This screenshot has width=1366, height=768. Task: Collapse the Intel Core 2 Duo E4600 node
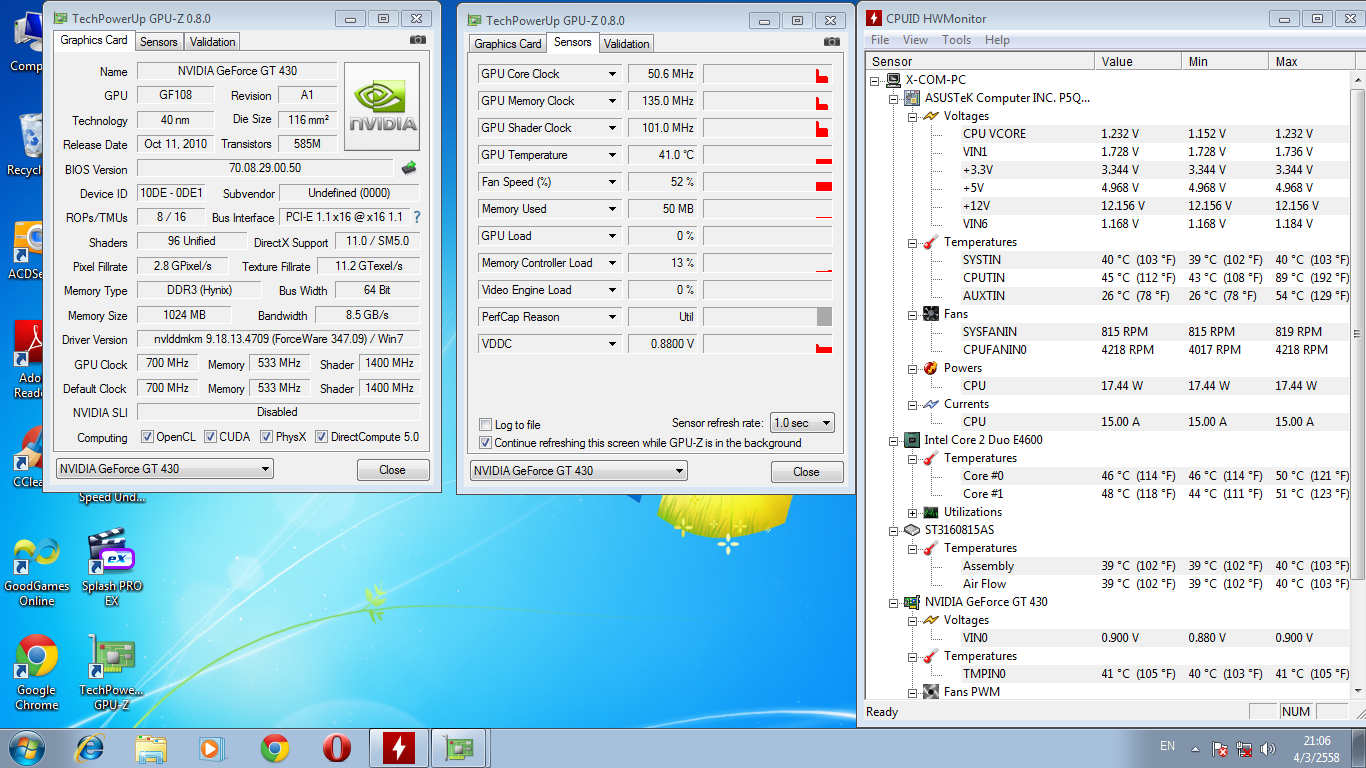894,440
